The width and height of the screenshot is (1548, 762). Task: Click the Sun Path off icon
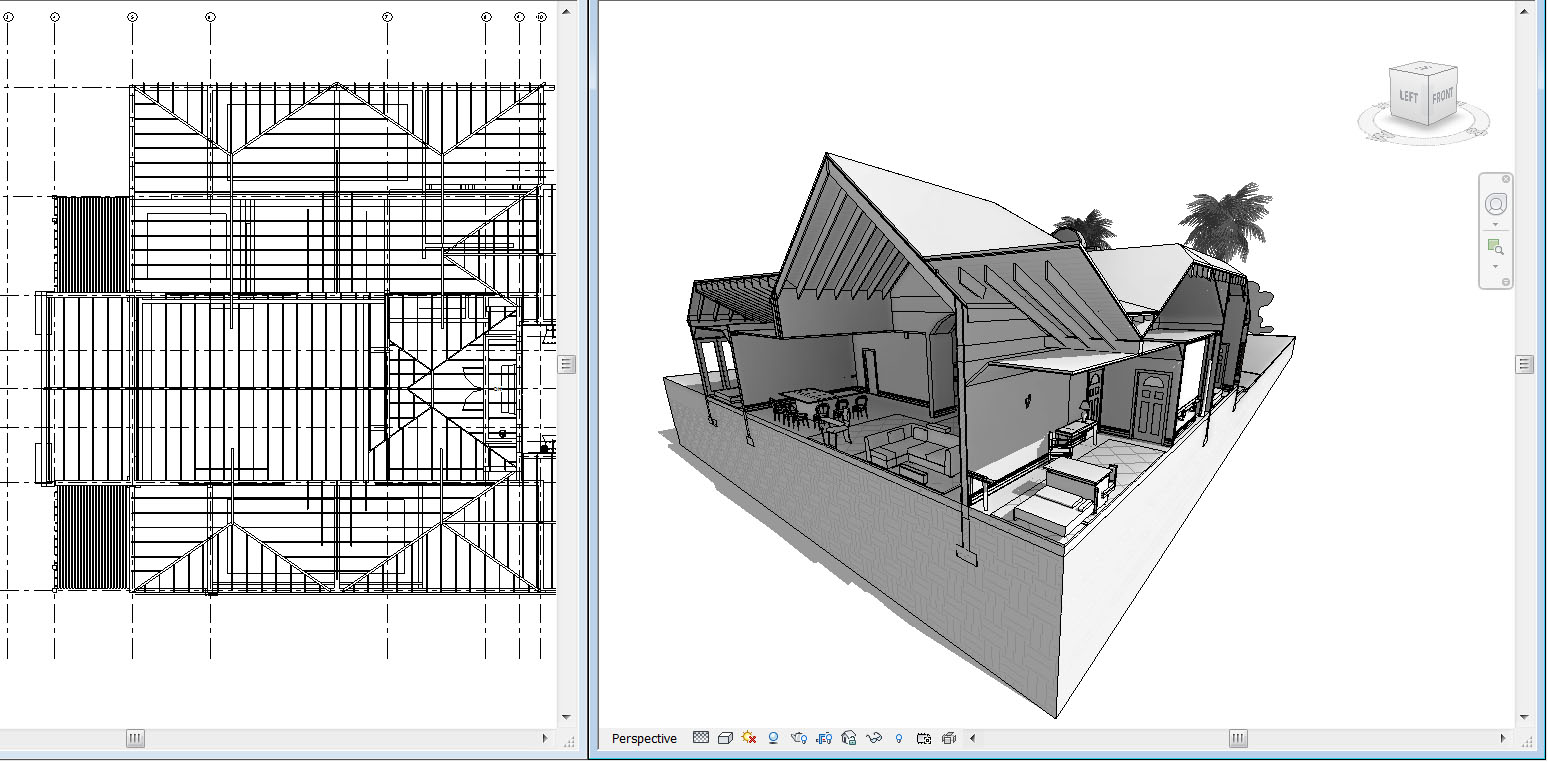[749, 738]
